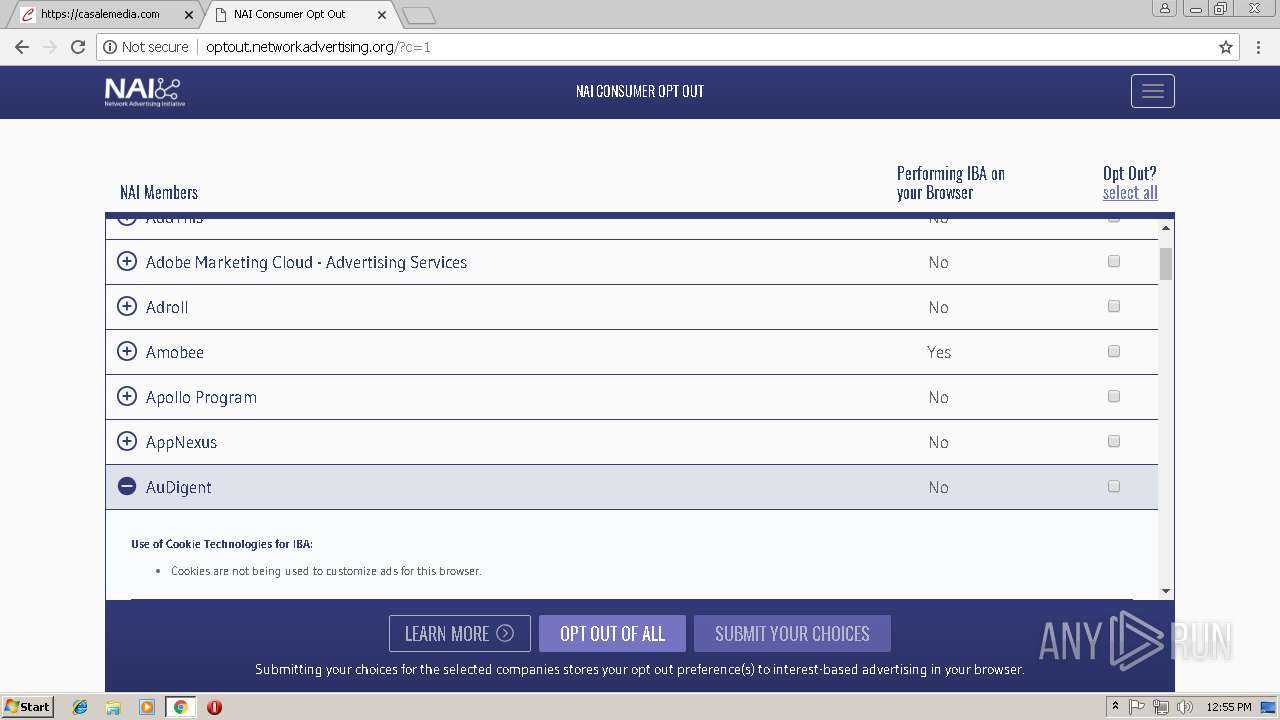The height and width of the screenshot is (720, 1280).
Task: Open File Explorer from taskbar
Action: click(x=113, y=707)
